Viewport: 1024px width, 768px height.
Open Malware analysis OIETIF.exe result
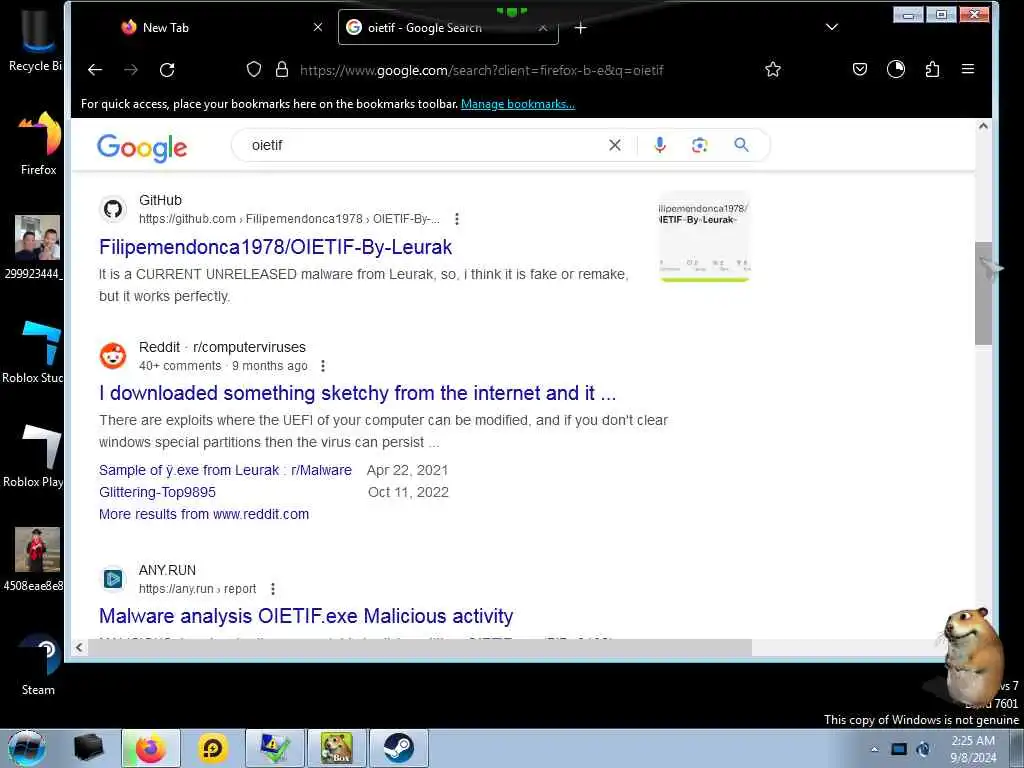coord(306,616)
